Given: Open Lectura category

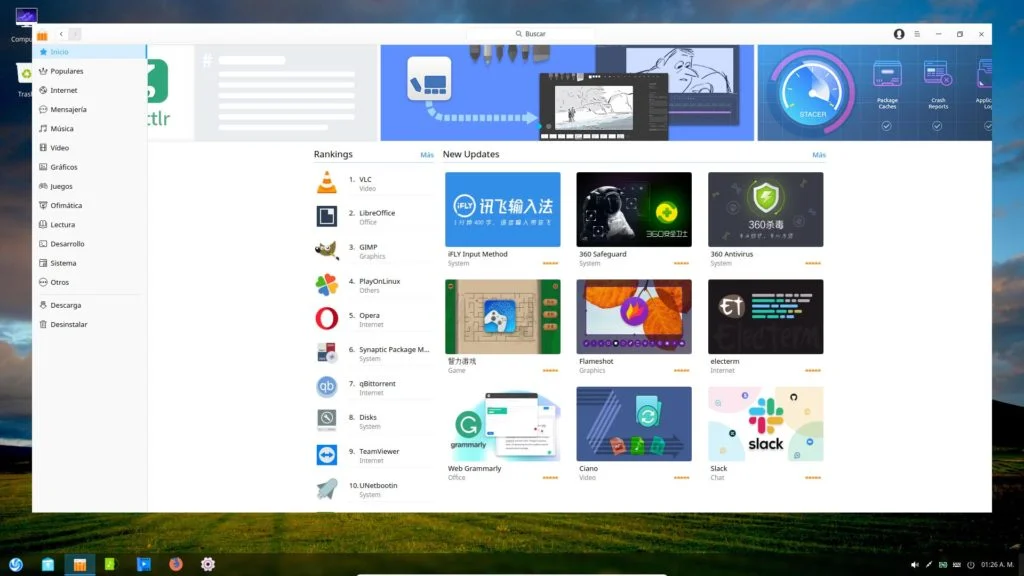Looking at the screenshot, I should pyautogui.click(x=89, y=225).
